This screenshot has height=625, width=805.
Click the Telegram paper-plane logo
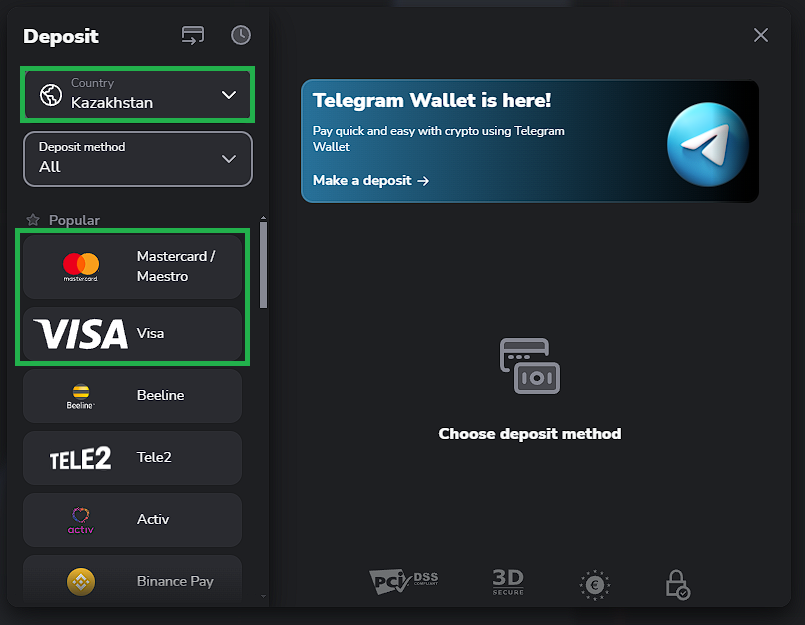click(708, 144)
